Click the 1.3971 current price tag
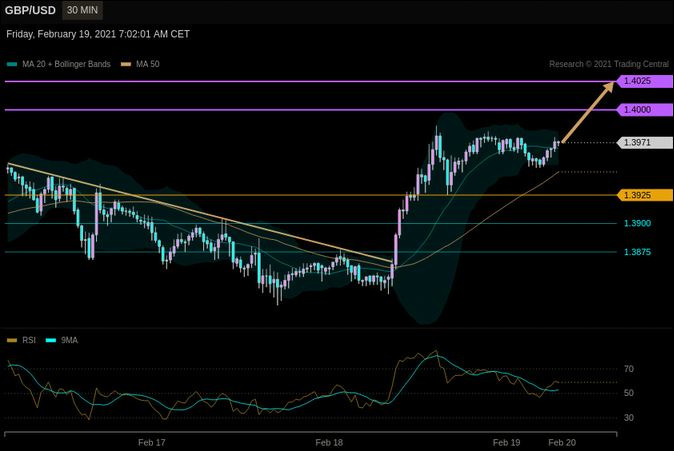Screen dimensions: 674x451 click(644, 142)
